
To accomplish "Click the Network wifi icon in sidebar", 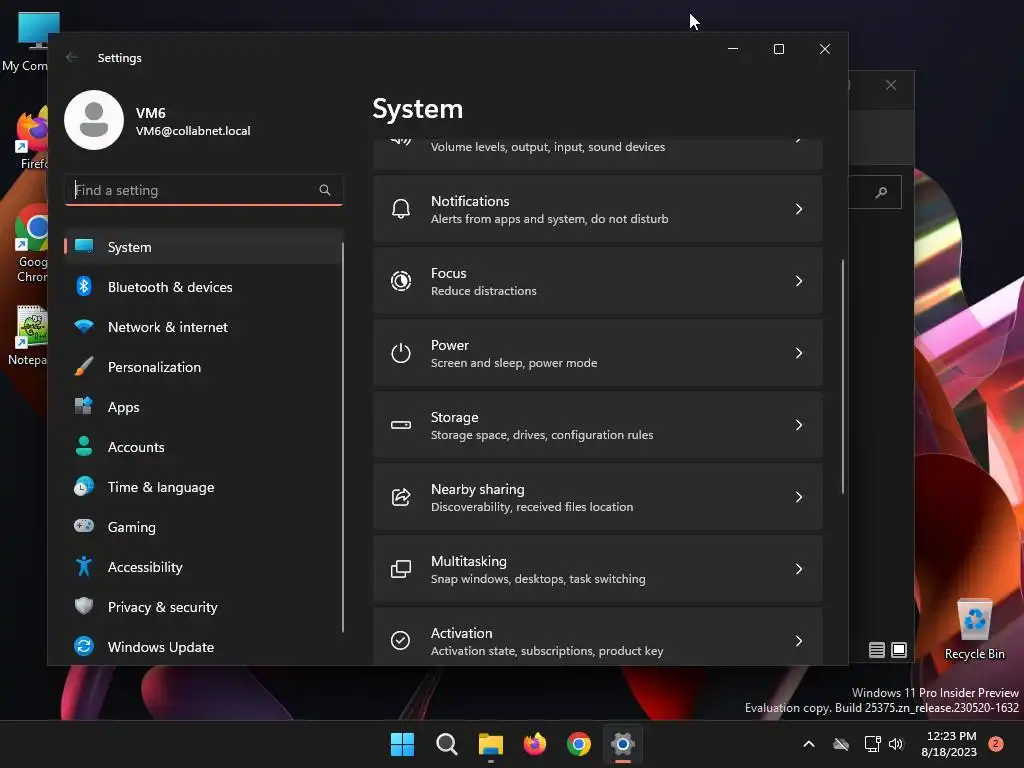I will point(84,327).
